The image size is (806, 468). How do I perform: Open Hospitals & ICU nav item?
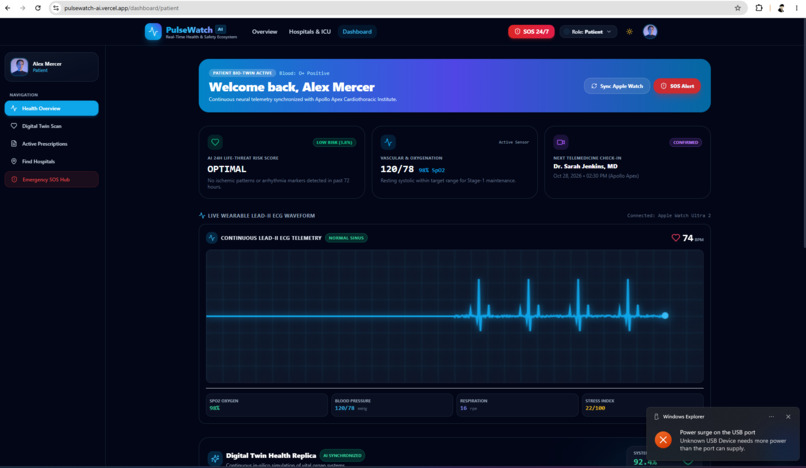(x=309, y=31)
